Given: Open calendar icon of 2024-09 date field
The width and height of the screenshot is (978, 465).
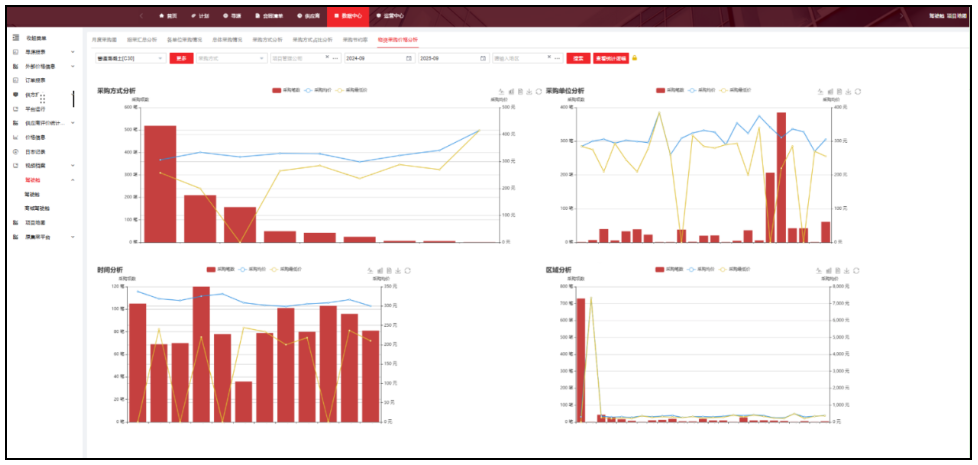Looking at the screenshot, I should pyautogui.click(x=409, y=58).
